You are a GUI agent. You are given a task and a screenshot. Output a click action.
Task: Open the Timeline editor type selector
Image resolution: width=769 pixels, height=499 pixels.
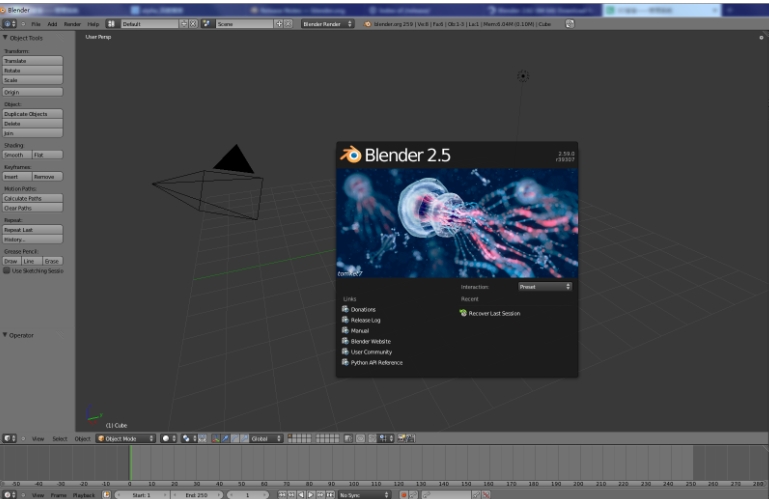9,495
